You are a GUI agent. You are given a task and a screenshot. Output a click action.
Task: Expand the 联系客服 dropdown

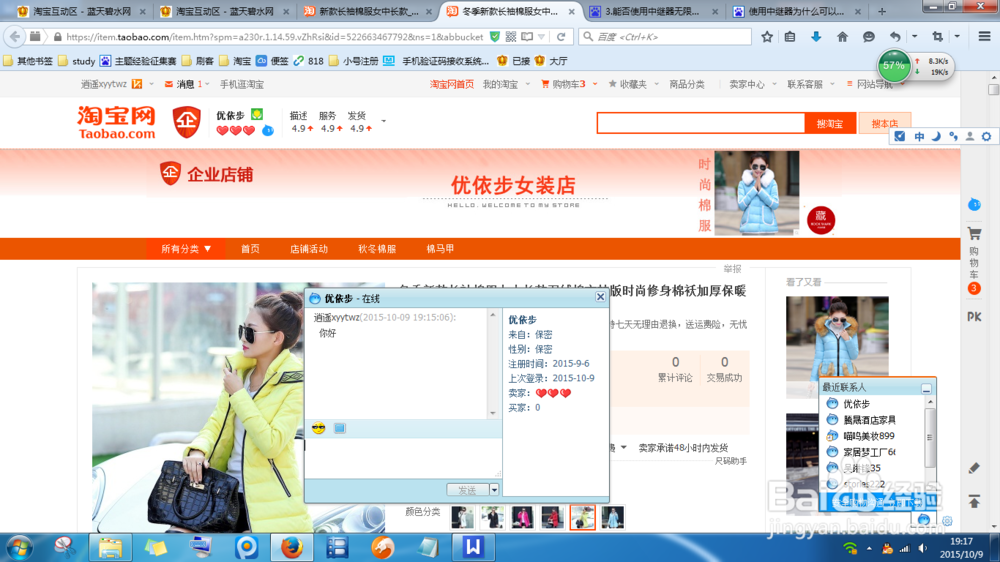tap(832, 84)
